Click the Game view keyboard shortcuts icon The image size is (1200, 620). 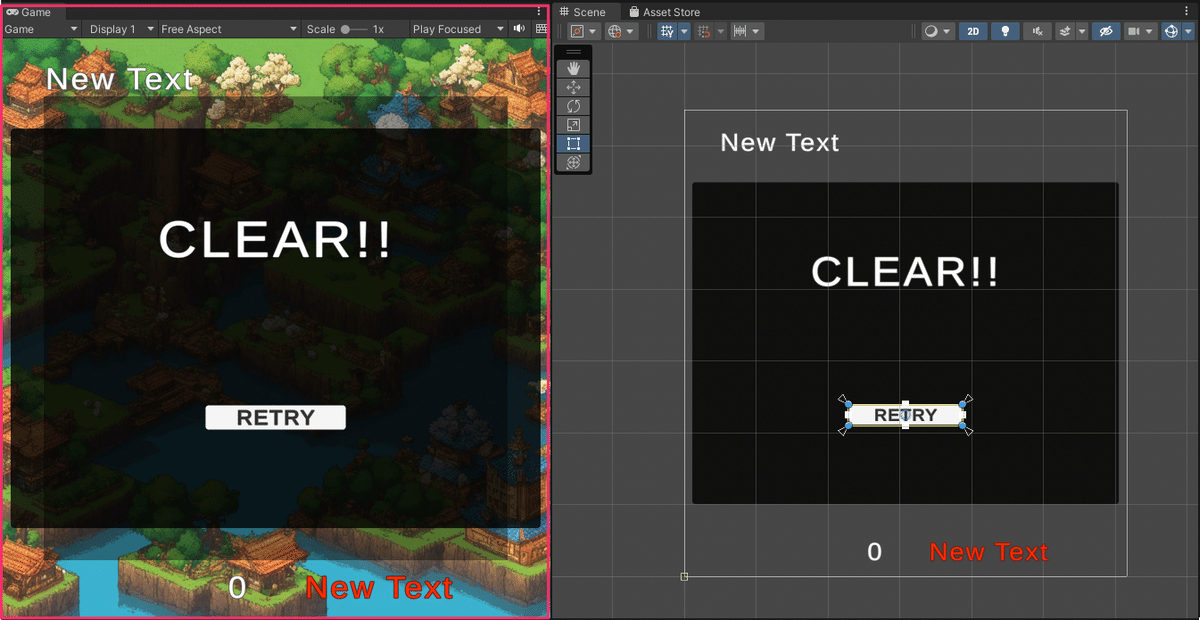(x=542, y=29)
